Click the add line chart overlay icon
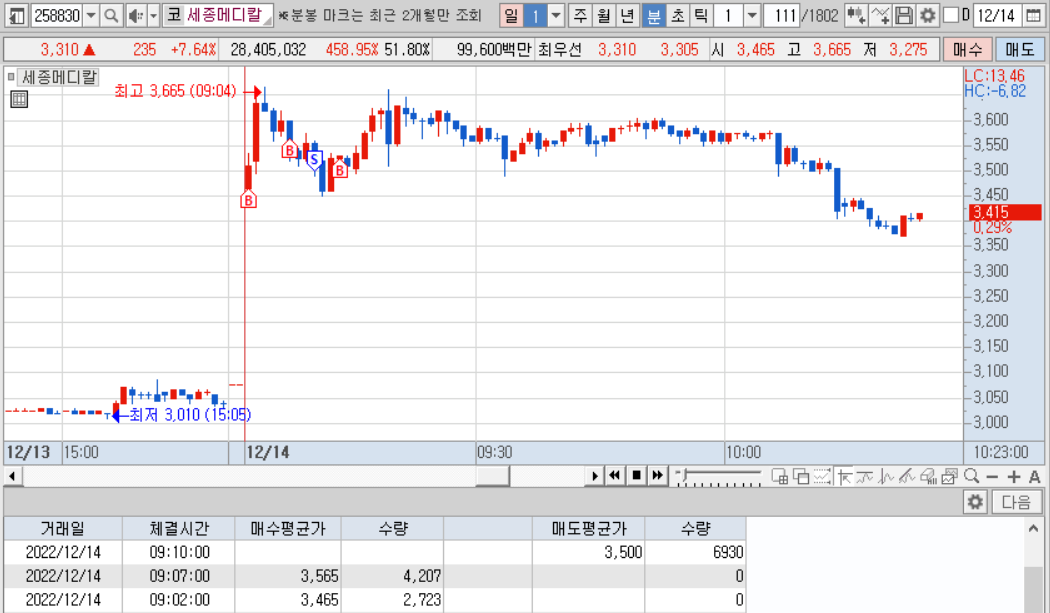 point(881,15)
